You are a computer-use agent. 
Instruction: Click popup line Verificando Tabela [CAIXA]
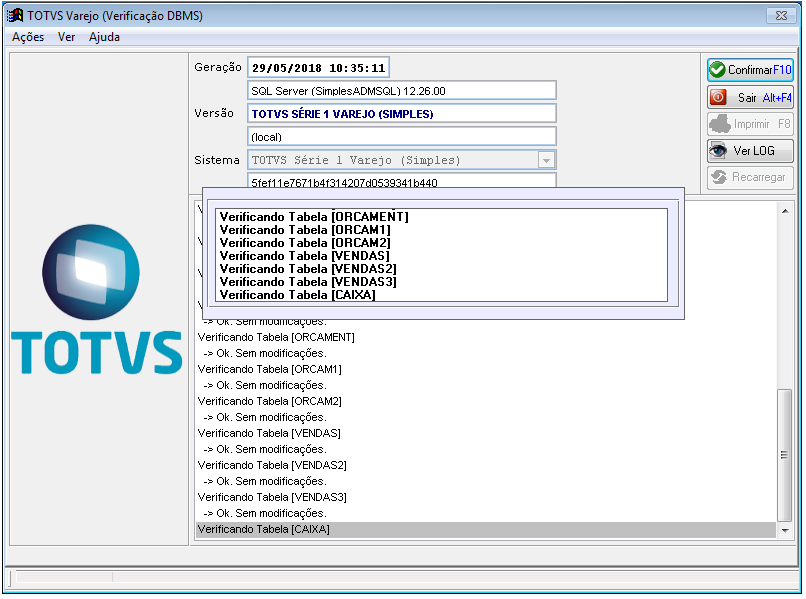298,295
